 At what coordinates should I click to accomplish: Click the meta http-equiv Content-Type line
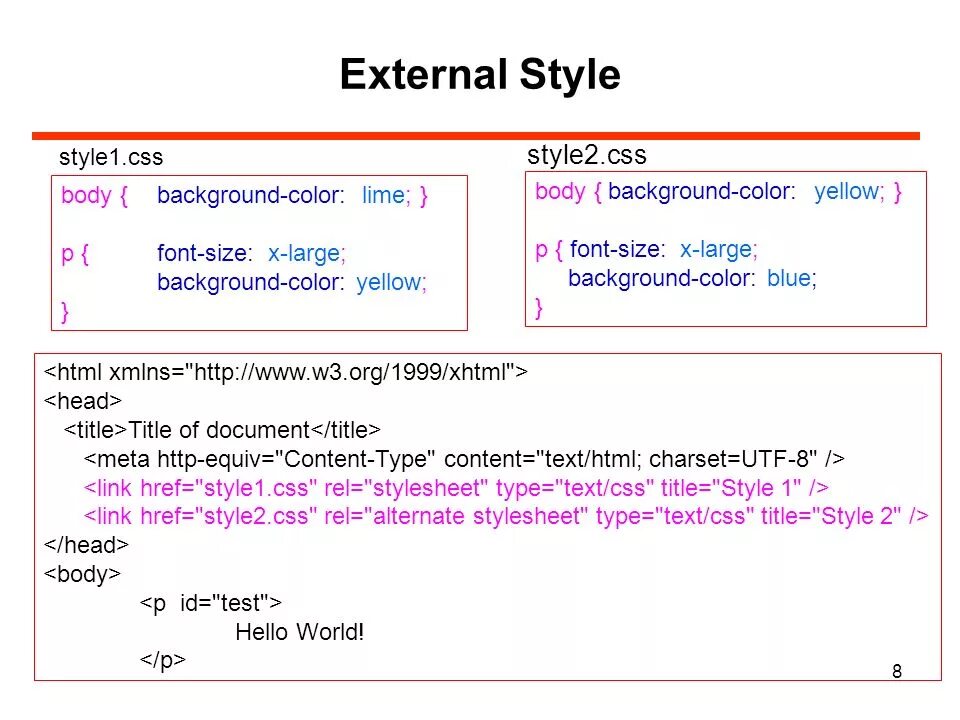(464, 459)
